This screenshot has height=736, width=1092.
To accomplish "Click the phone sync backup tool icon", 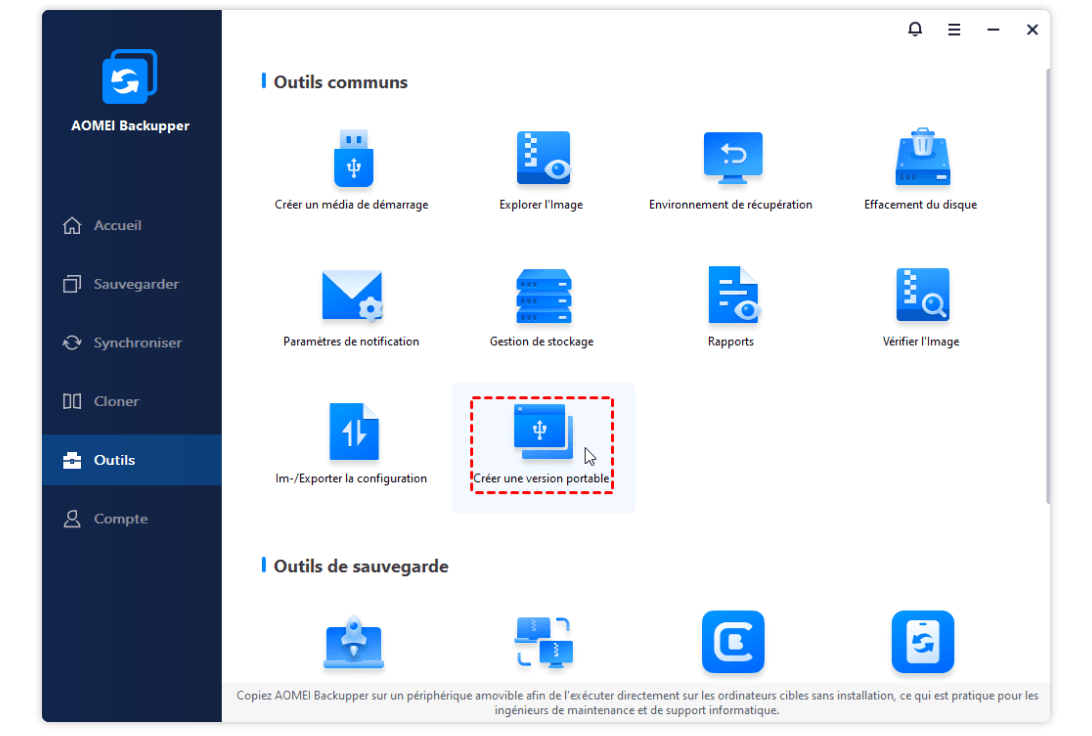I will pos(923,642).
